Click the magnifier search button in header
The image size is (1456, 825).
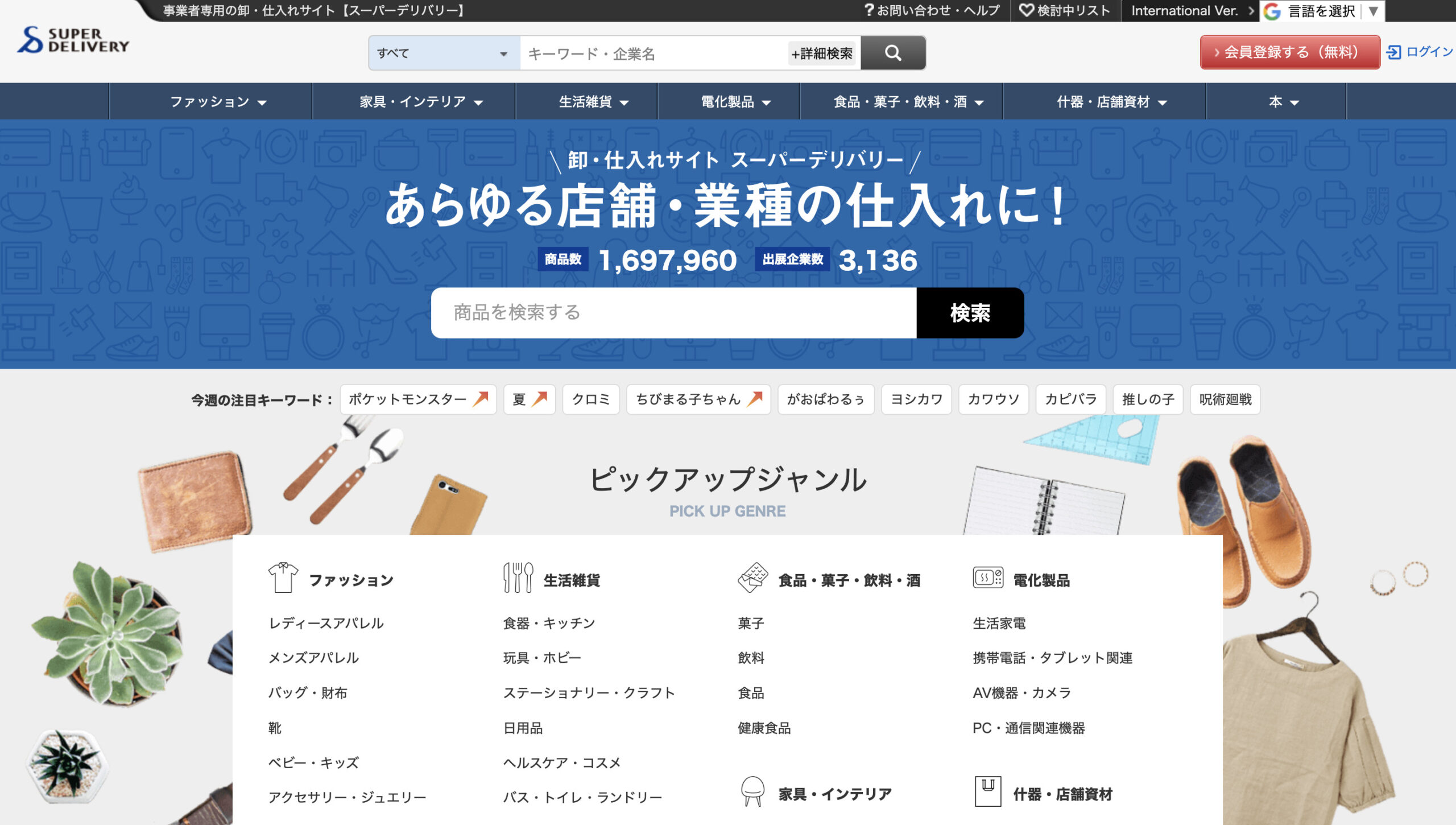pos(893,53)
